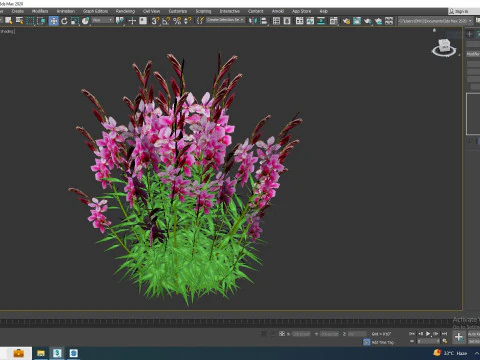Open the Rendering menu
The image size is (480, 360).
[125, 11]
